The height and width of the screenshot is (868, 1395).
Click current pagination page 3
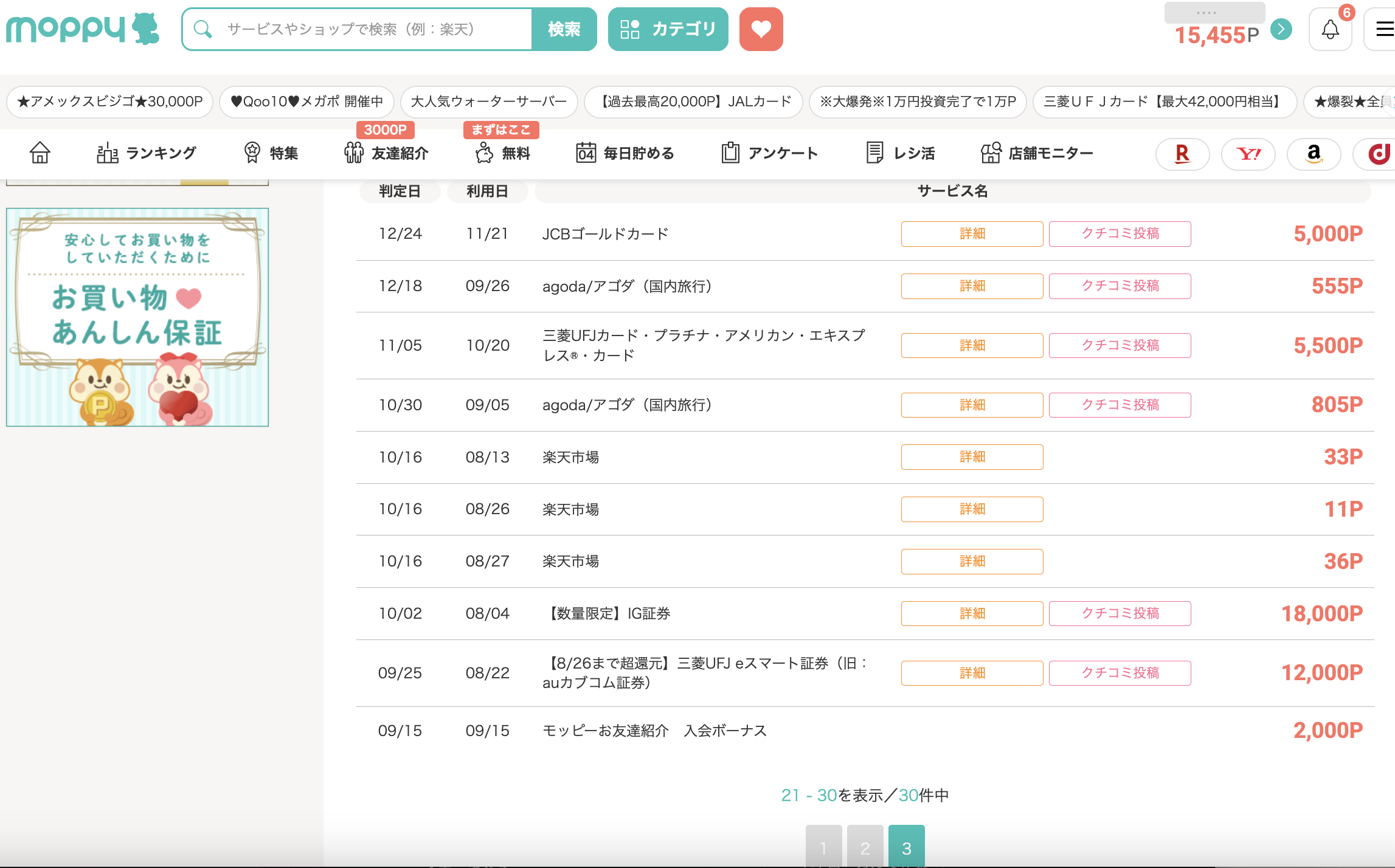(906, 846)
